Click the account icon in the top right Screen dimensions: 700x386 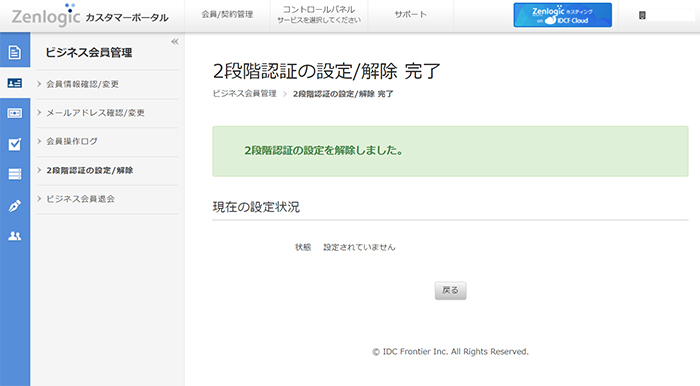point(642,16)
